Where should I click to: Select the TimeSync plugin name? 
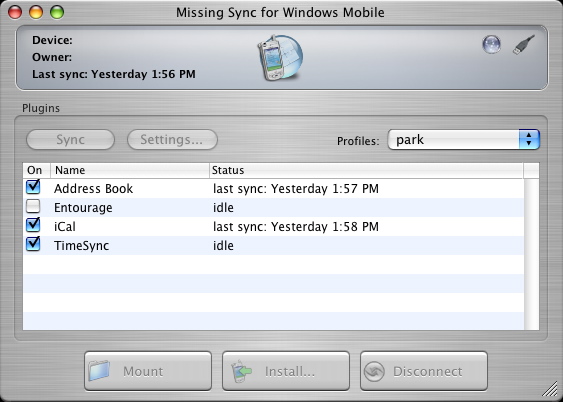82,246
